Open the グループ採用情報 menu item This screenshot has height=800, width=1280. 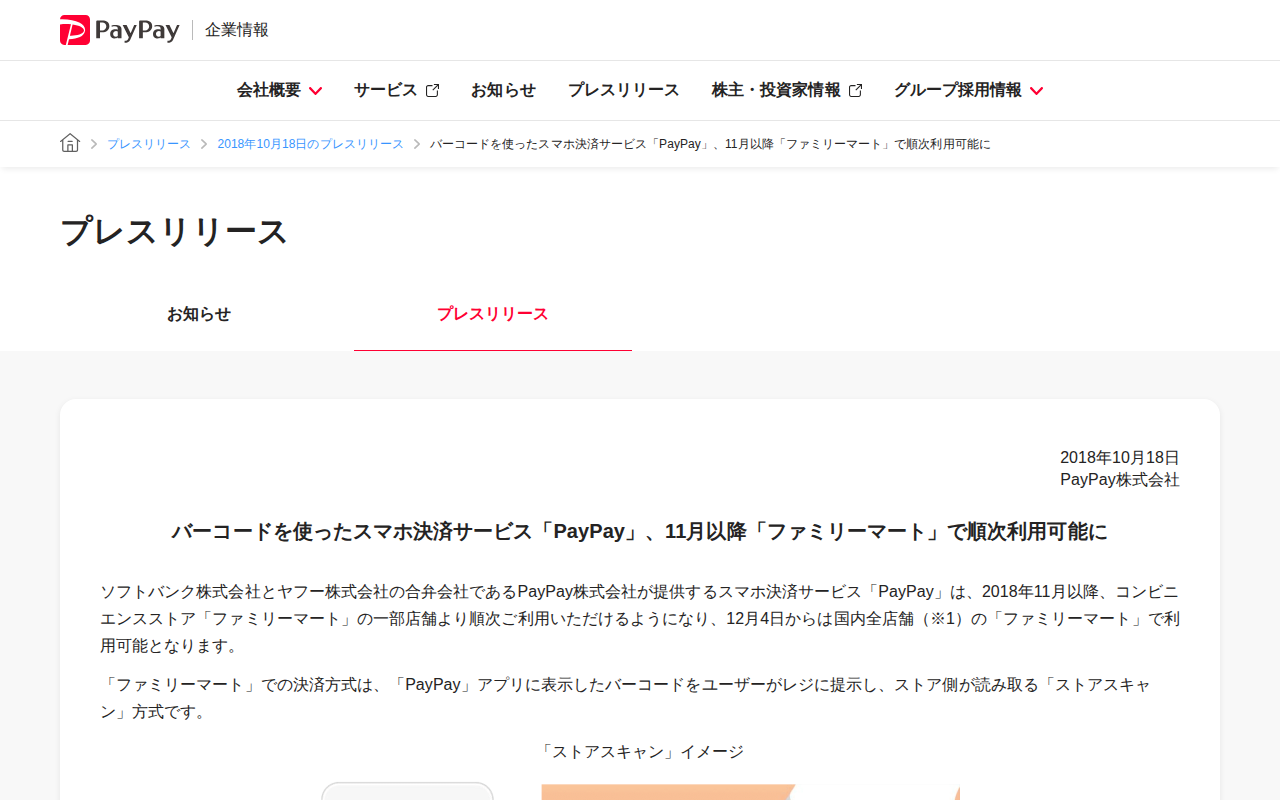[958, 90]
